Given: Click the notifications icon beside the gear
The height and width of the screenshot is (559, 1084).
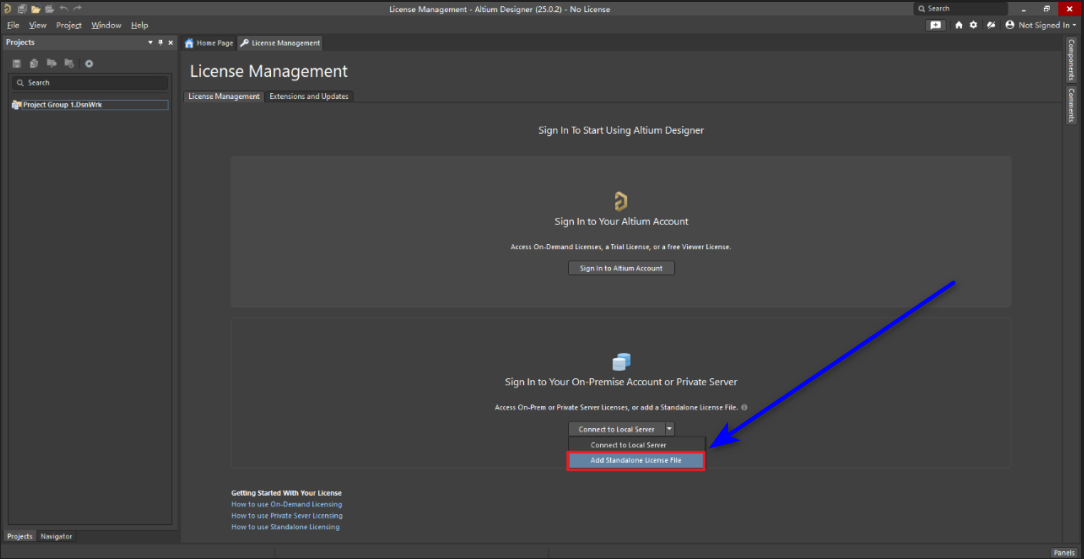Looking at the screenshot, I should tap(991, 25).
